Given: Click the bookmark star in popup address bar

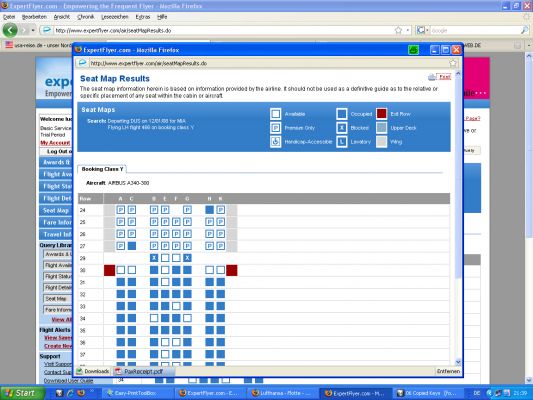Looking at the screenshot, I should pos(453,63).
